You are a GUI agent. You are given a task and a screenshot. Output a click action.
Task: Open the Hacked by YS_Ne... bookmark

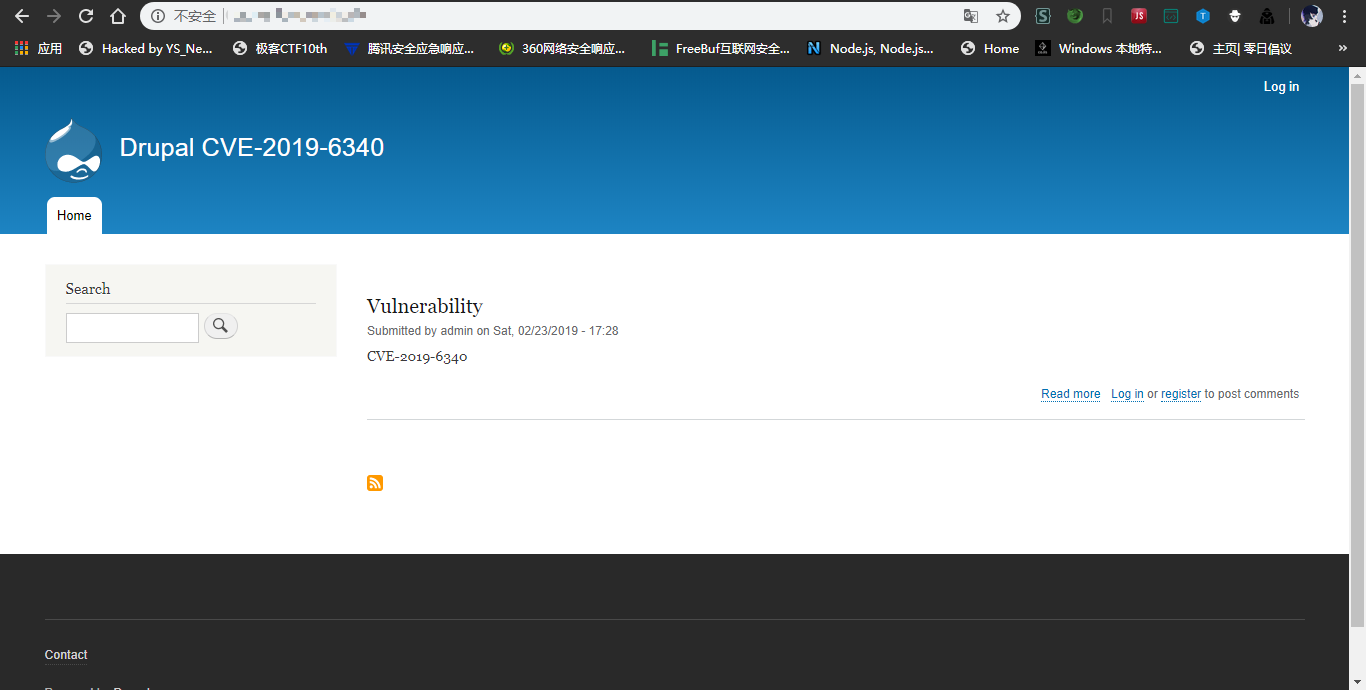point(146,48)
